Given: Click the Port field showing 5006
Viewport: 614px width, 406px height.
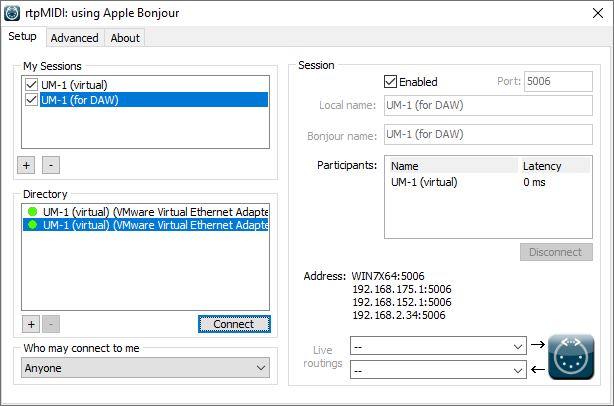Looking at the screenshot, I should click(x=558, y=81).
